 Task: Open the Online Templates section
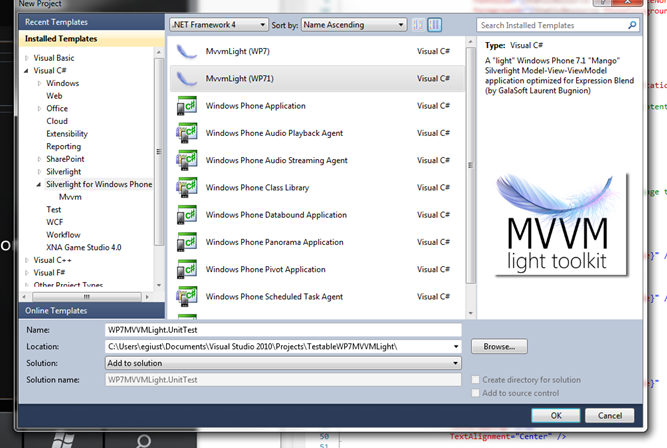pos(91,311)
